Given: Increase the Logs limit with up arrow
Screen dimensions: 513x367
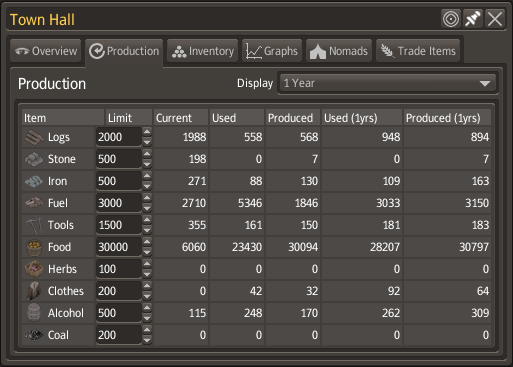Looking at the screenshot, I should [x=147, y=132].
